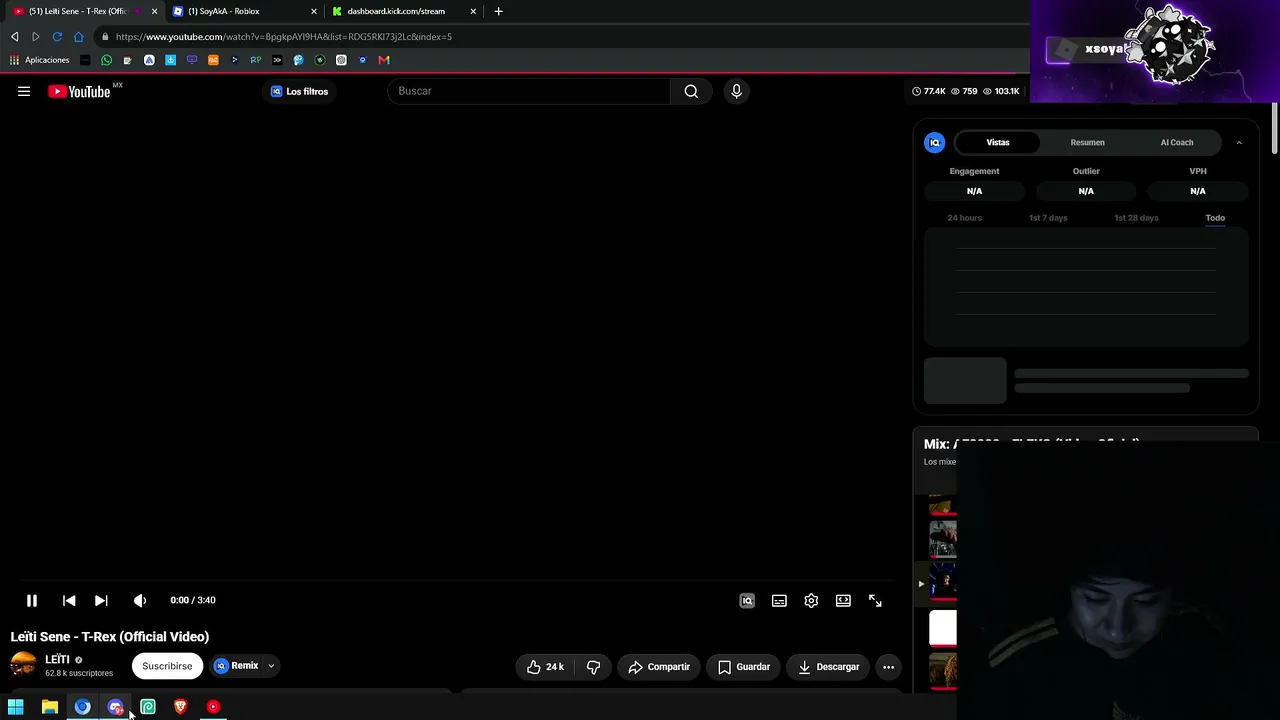Open the YouTube hamburger guide menu
Image resolution: width=1280 pixels, height=720 pixels.
tap(24, 91)
